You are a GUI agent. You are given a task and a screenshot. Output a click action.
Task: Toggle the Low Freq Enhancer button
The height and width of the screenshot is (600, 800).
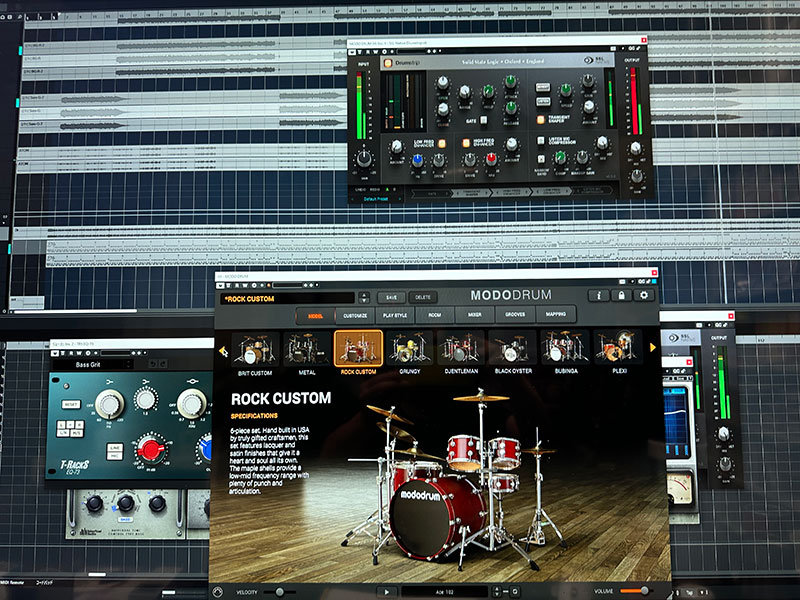[x=442, y=143]
